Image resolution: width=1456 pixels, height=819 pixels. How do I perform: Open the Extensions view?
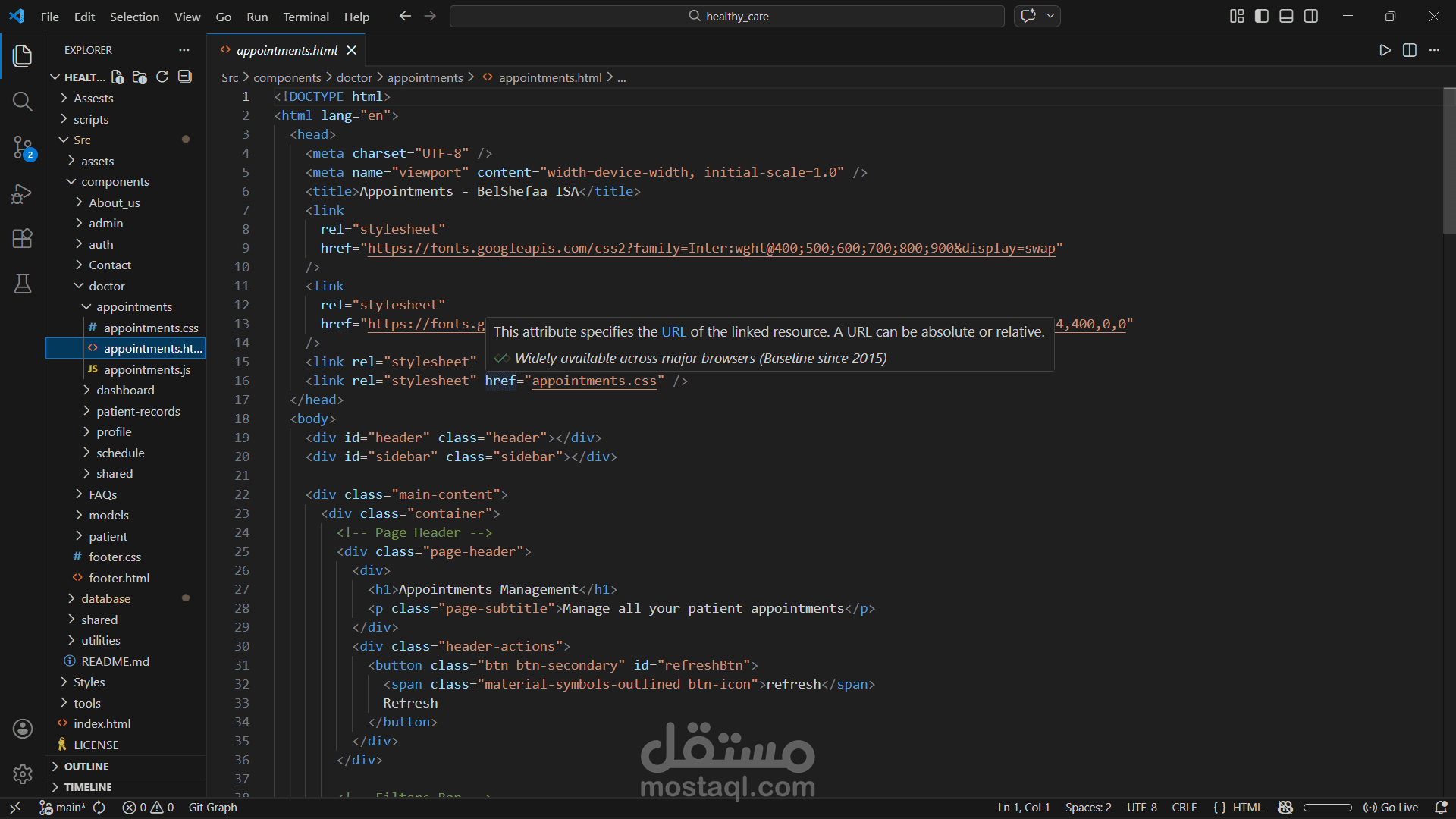23,239
